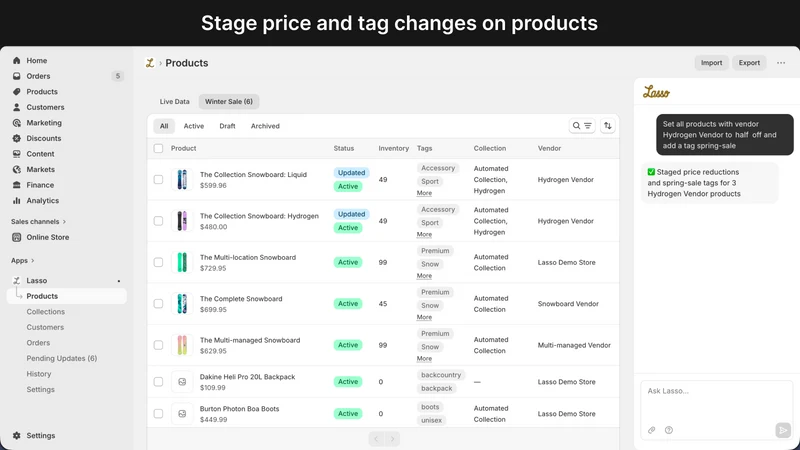Send the Lasso chat message
This screenshot has width=800, height=450.
783,430
